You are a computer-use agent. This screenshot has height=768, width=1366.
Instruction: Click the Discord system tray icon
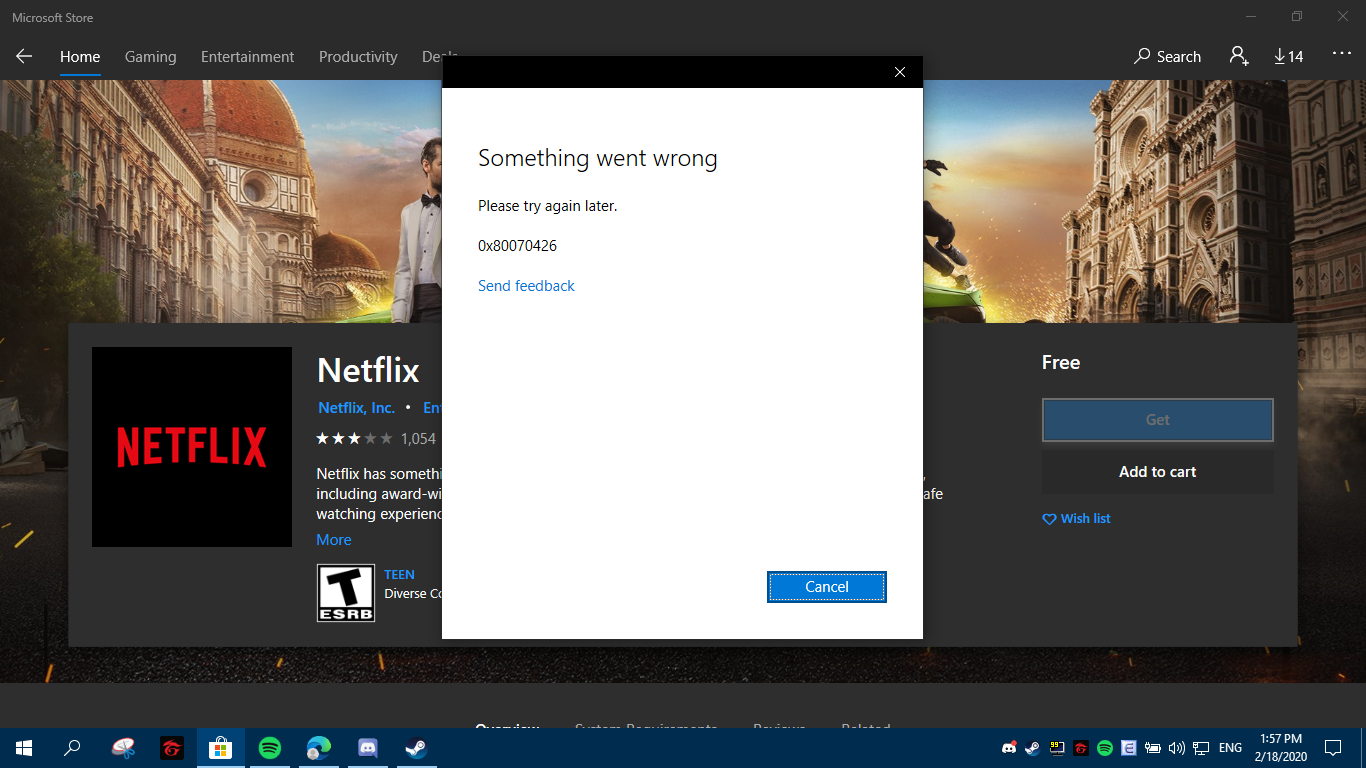pos(1009,747)
